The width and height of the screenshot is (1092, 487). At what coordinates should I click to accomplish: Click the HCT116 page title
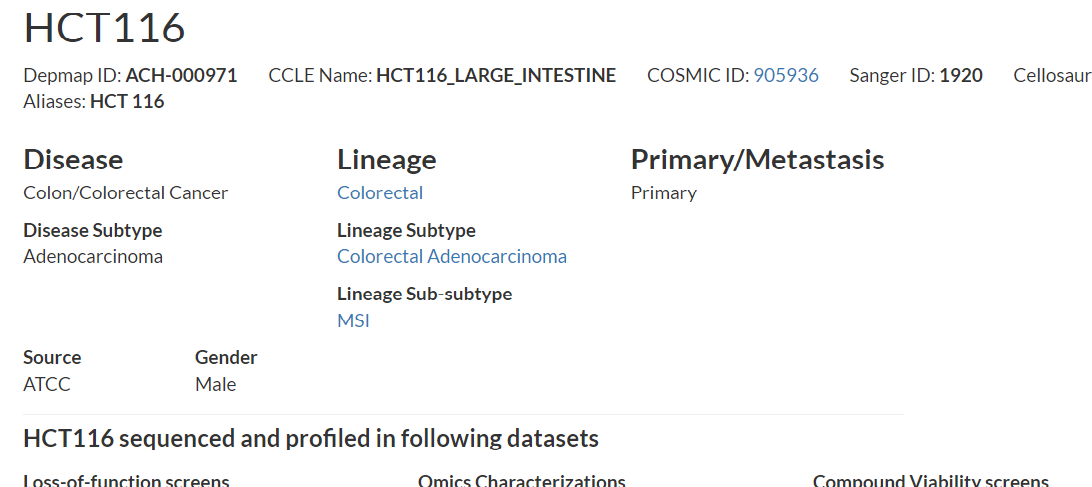pos(104,27)
